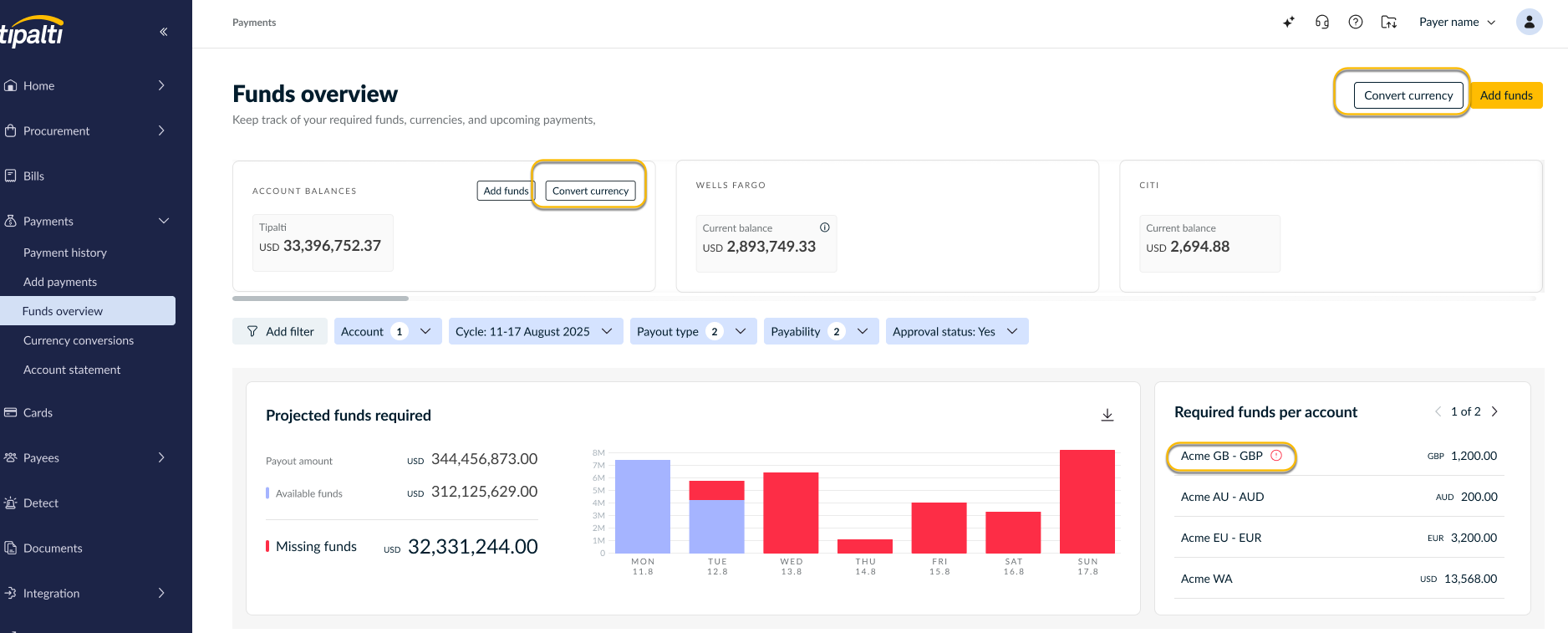
Task: Open the user profile avatar
Action: 1530,23
